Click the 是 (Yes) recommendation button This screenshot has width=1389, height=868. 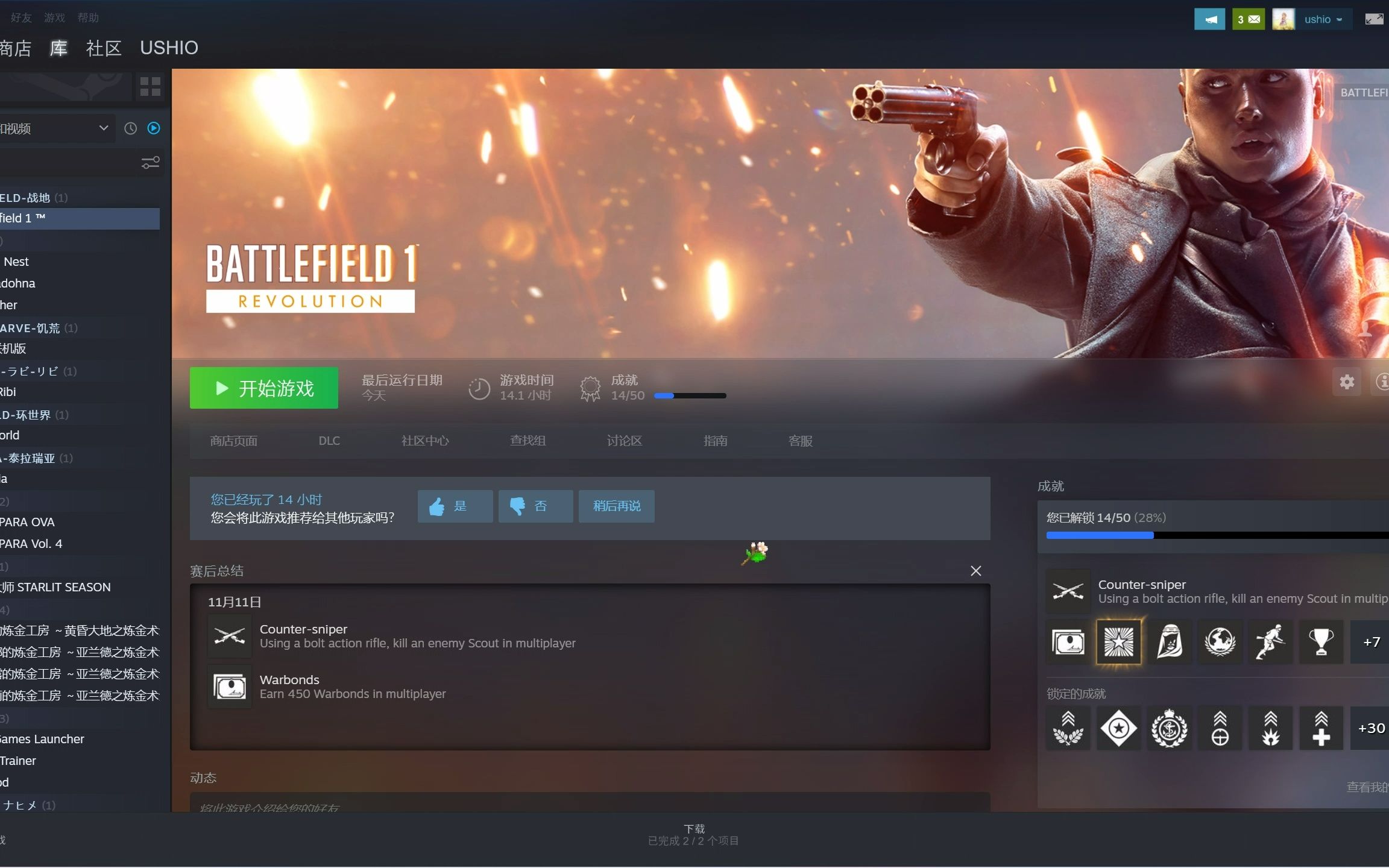[x=453, y=505]
